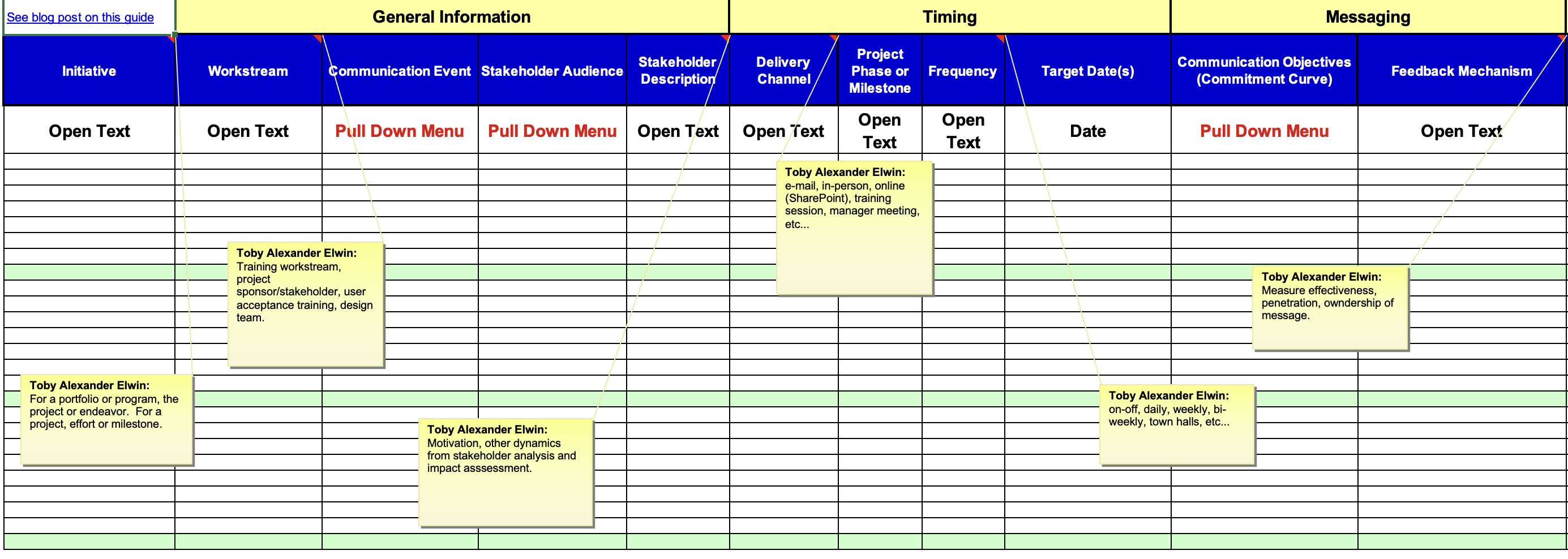Select the Messaging section header cell
Image resolution: width=1568 pixels, height=559 pixels.
(x=1367, y=17)
